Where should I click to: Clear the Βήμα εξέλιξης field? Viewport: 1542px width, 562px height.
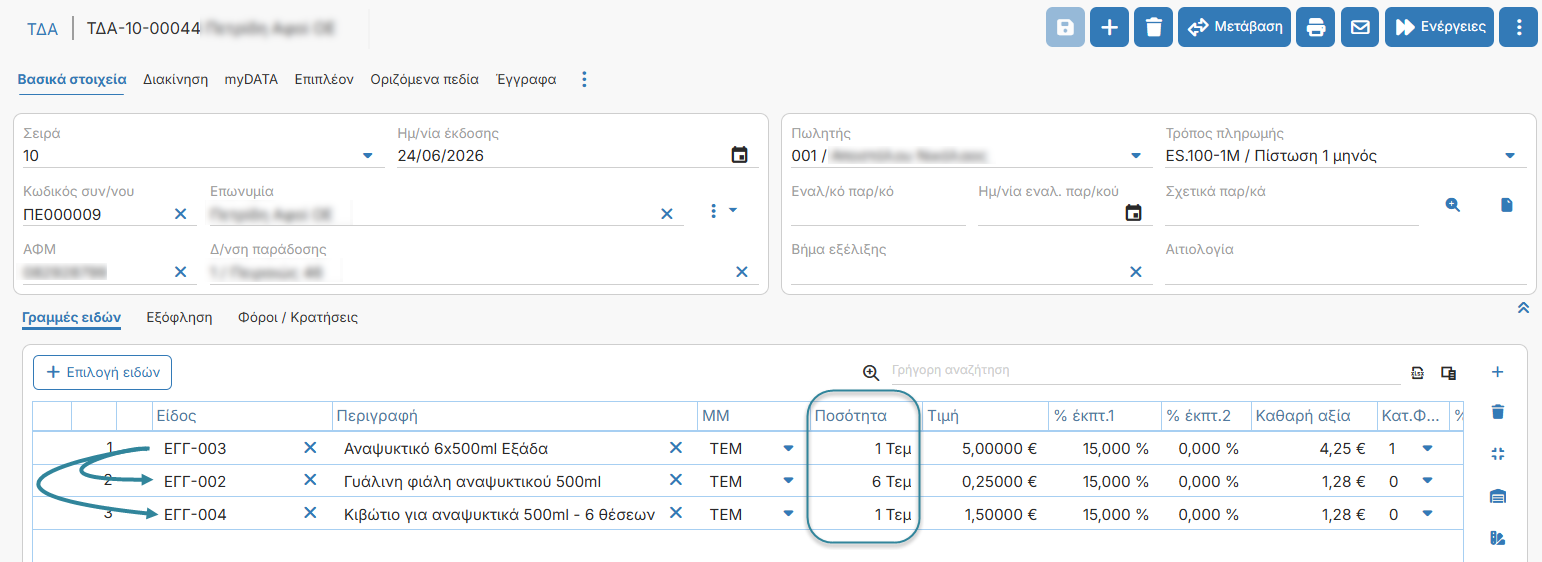pos(1136,271)
